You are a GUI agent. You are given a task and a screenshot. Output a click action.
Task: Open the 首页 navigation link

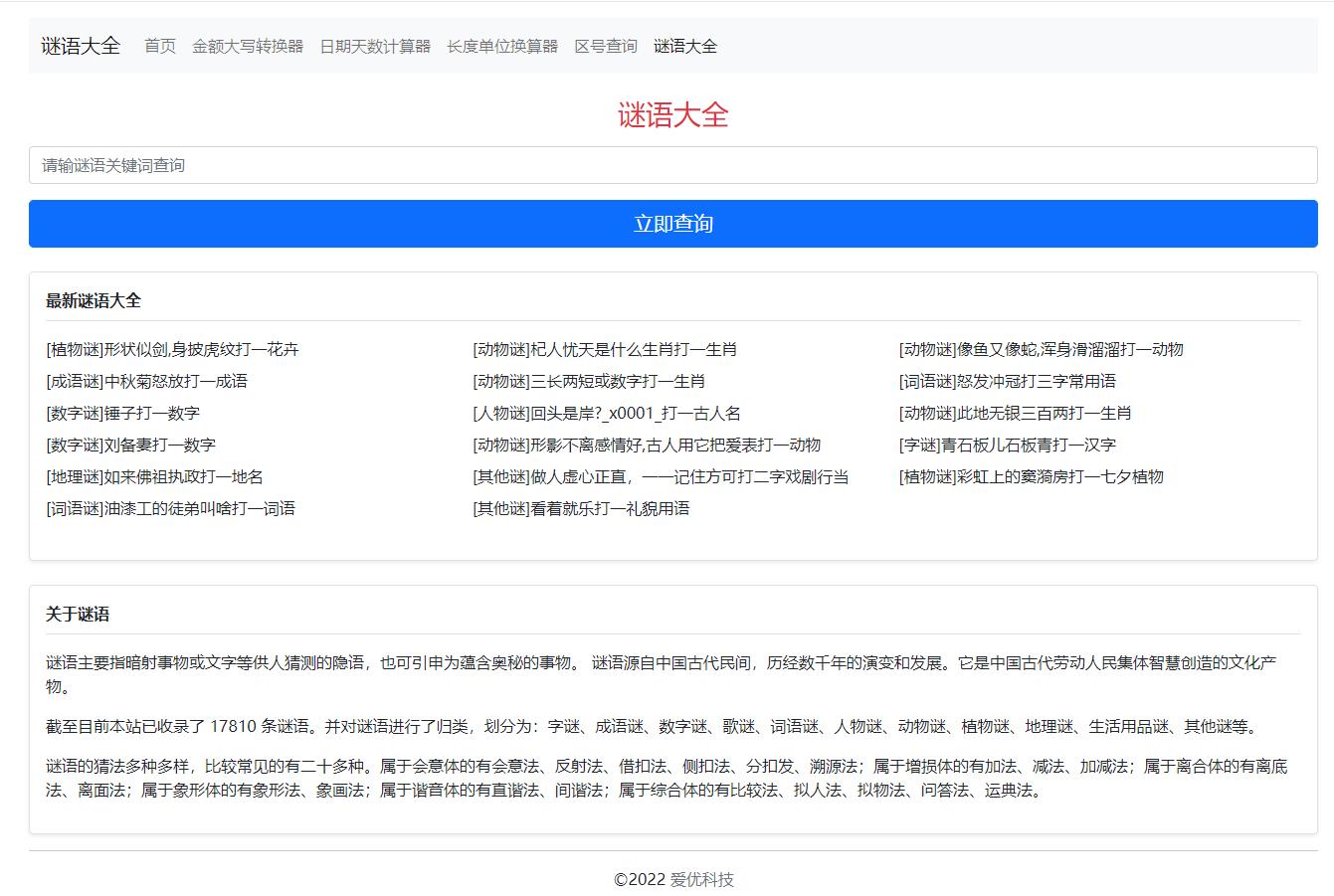click(x=160, y=46)
